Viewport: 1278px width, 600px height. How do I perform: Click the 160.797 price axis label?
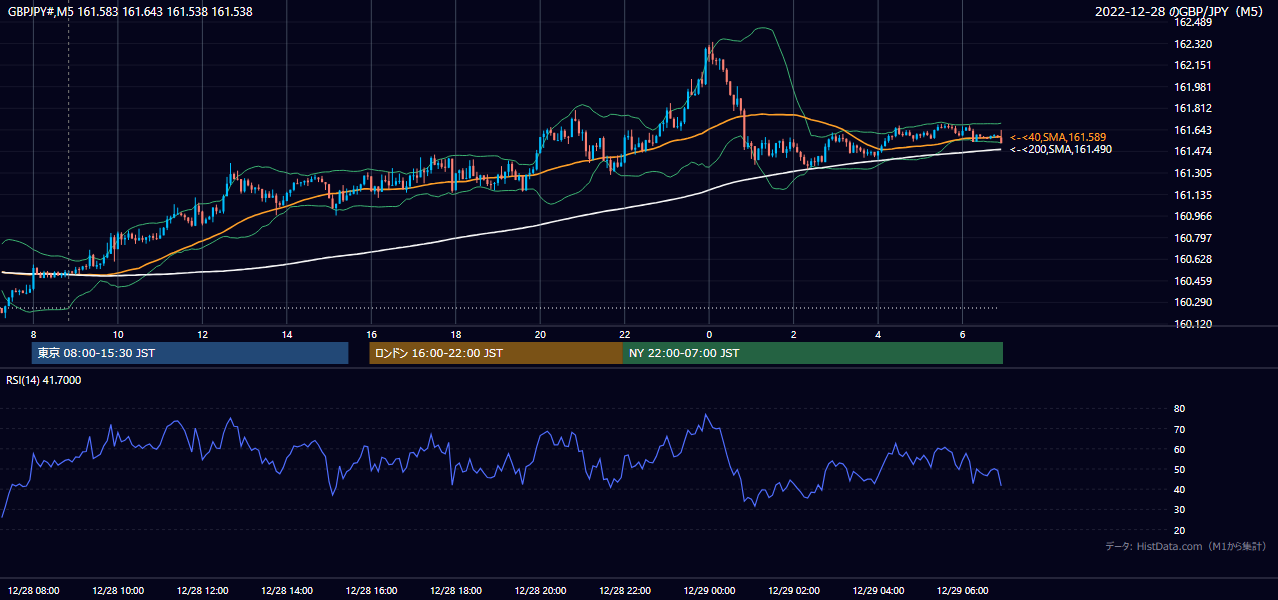point(1193,238)
